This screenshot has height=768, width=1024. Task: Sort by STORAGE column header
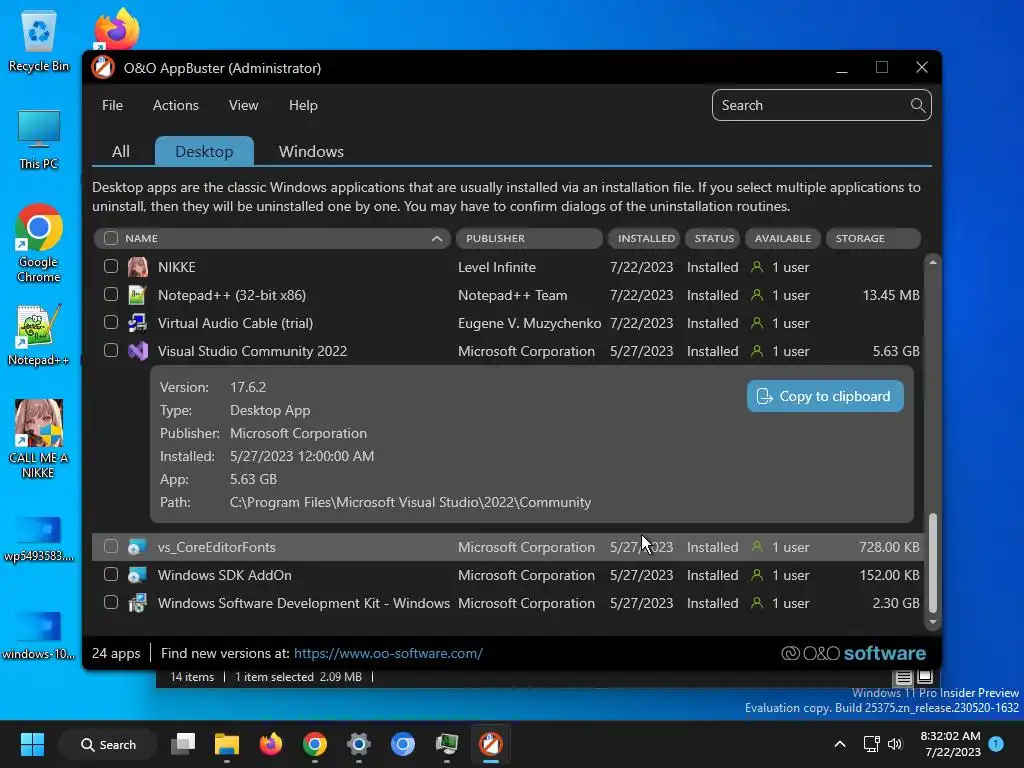(x=873, y=238)
